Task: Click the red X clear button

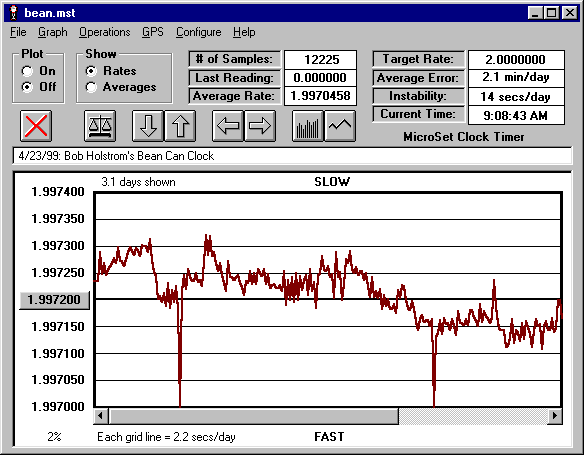Action: pos(36,126)
